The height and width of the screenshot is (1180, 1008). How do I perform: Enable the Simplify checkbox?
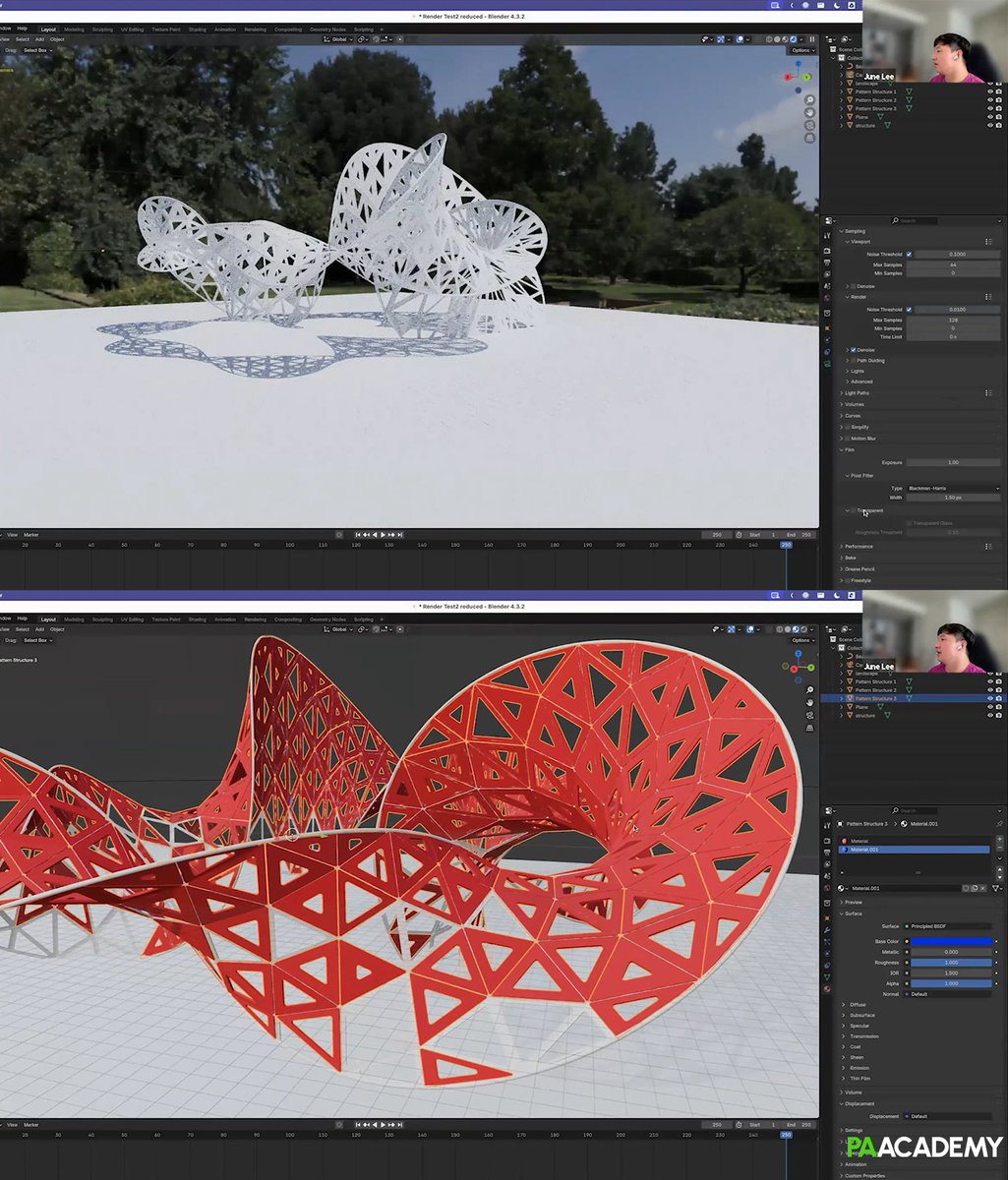pos(848,428)
